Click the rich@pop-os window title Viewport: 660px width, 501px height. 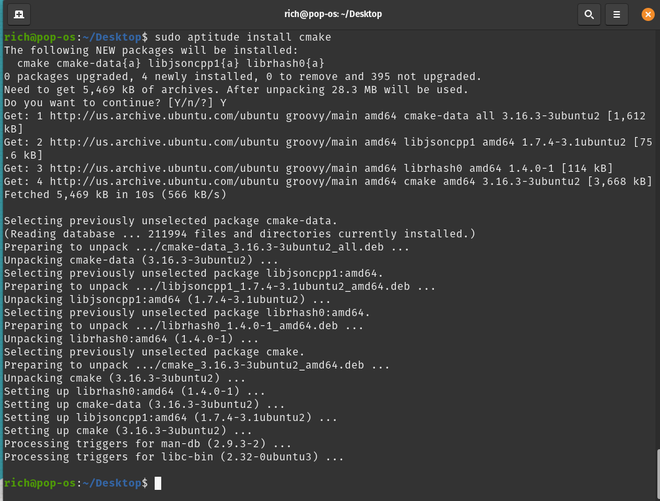tap(333, 14)
